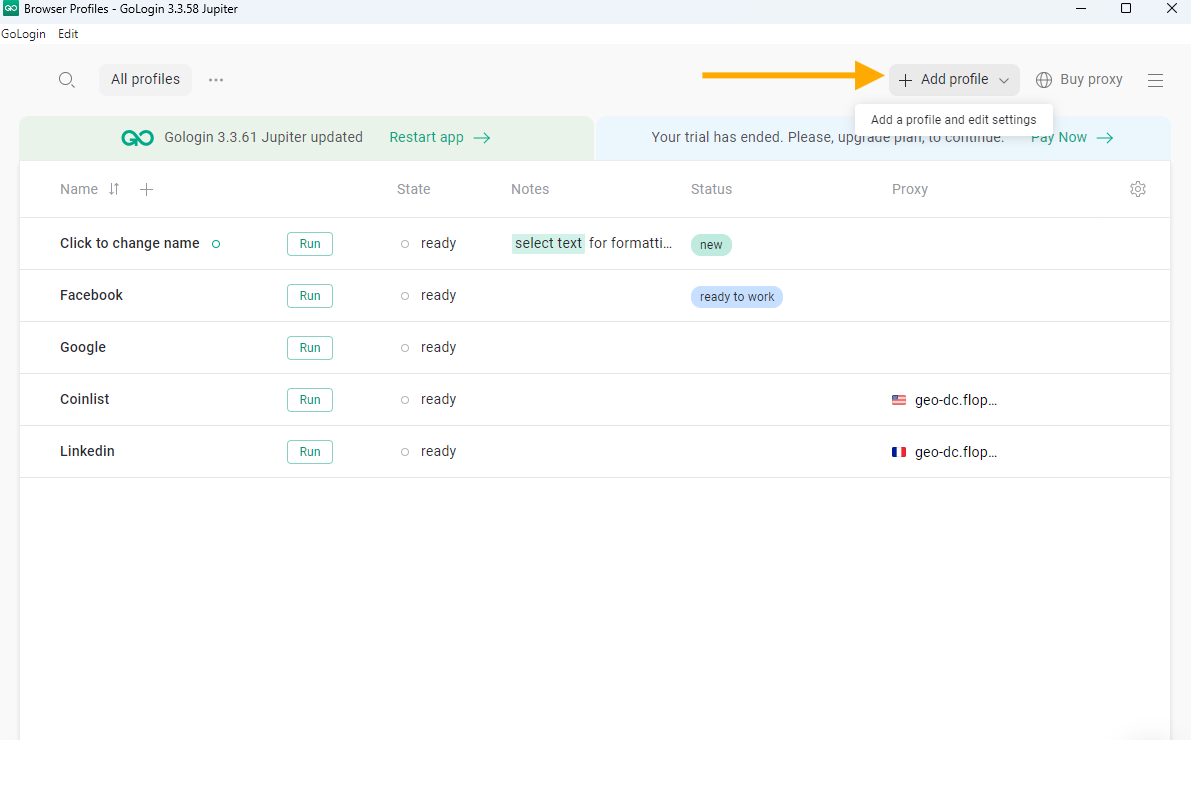Click the Notes column header
1191x805 pixels.
click(529, 189)
